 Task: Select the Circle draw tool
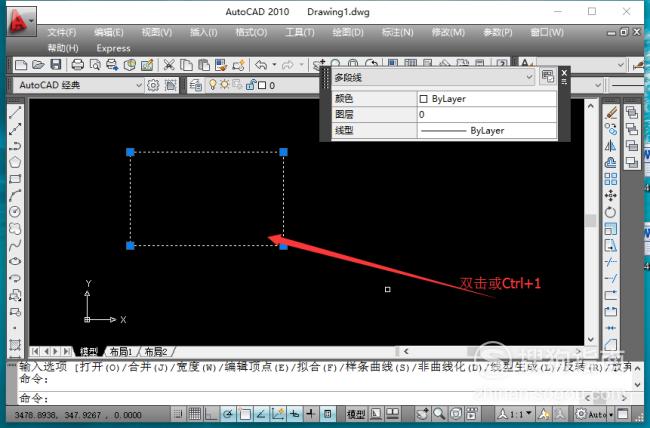coord(15,212)
